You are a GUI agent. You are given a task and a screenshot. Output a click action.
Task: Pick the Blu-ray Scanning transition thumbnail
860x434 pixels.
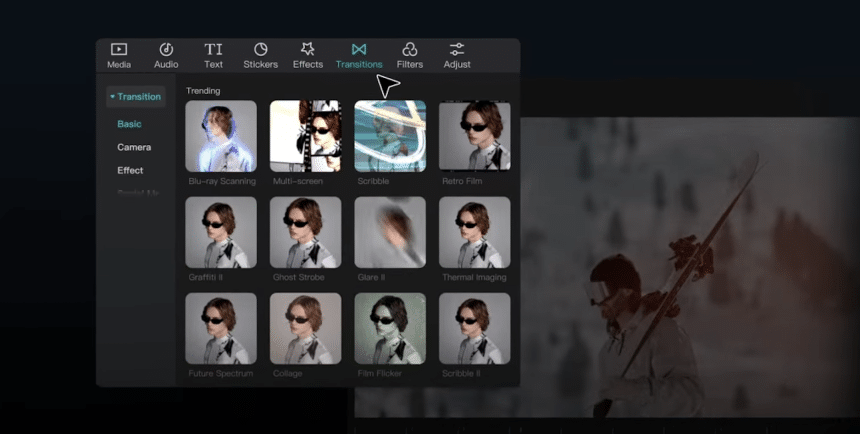coord(221,136)
